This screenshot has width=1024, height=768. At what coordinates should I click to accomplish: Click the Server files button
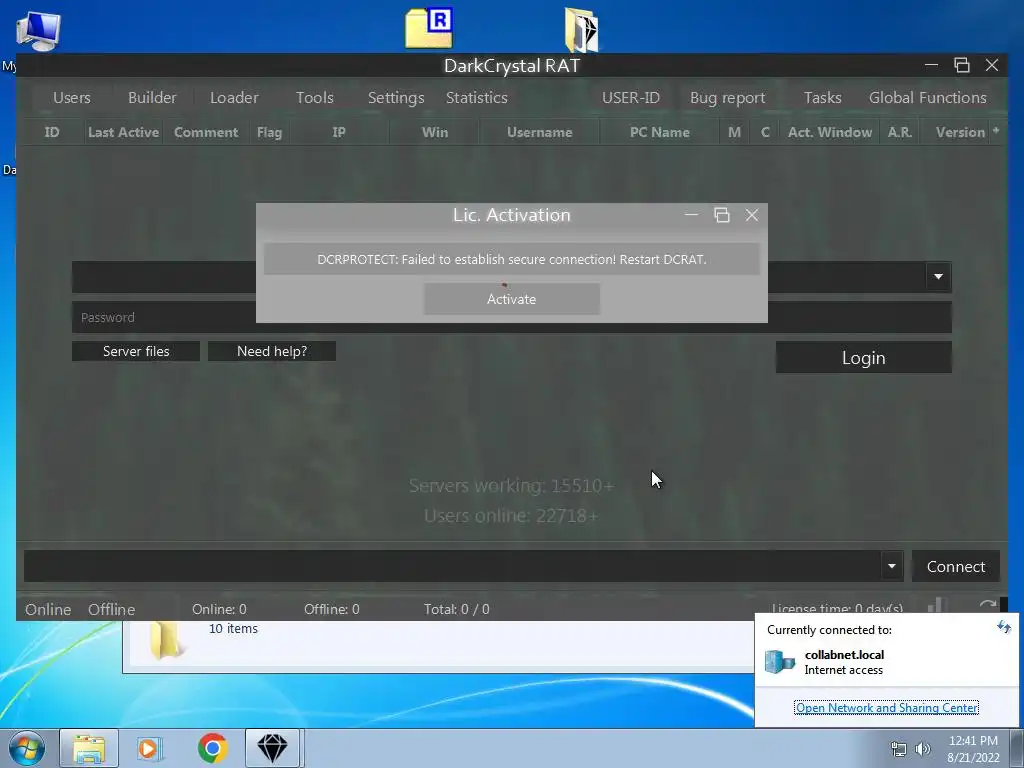[x=136, y=351]
